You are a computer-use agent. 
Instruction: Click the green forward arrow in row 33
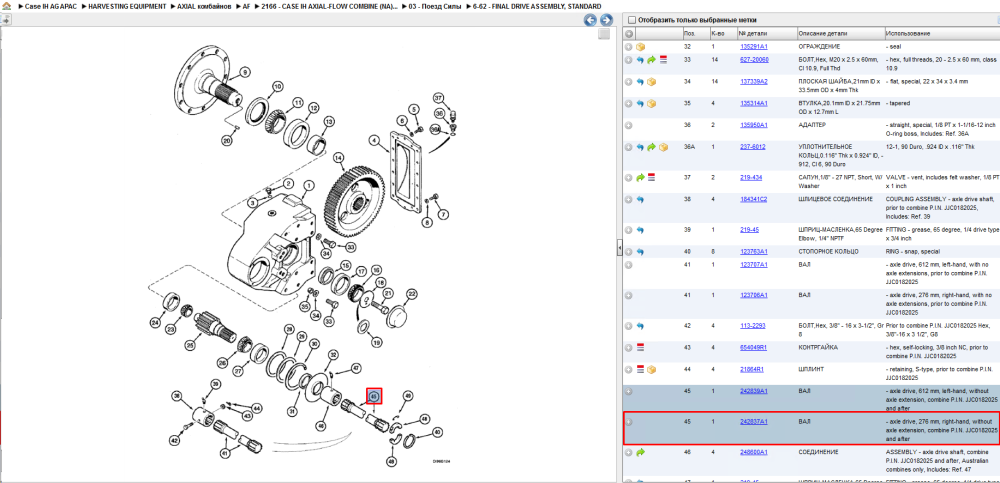[x=651, y=59]
